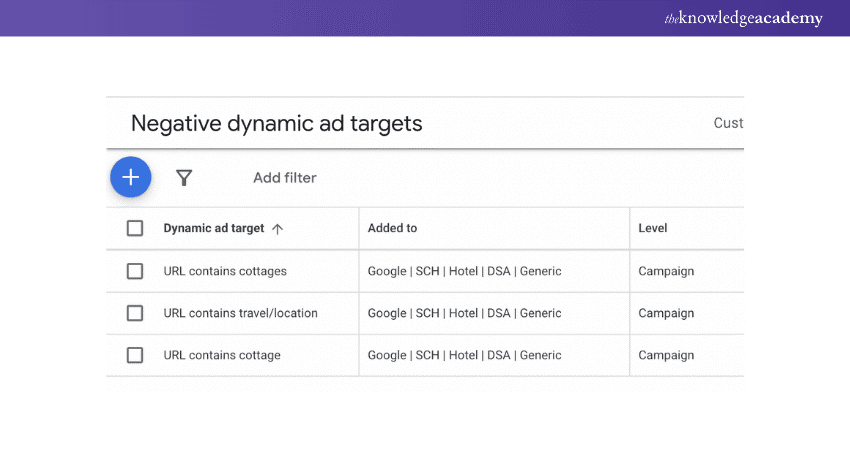Select the text URL contains cottages
Image resolution: width=850 pixels, height=450 pixels.
click(x=225, y=271)
